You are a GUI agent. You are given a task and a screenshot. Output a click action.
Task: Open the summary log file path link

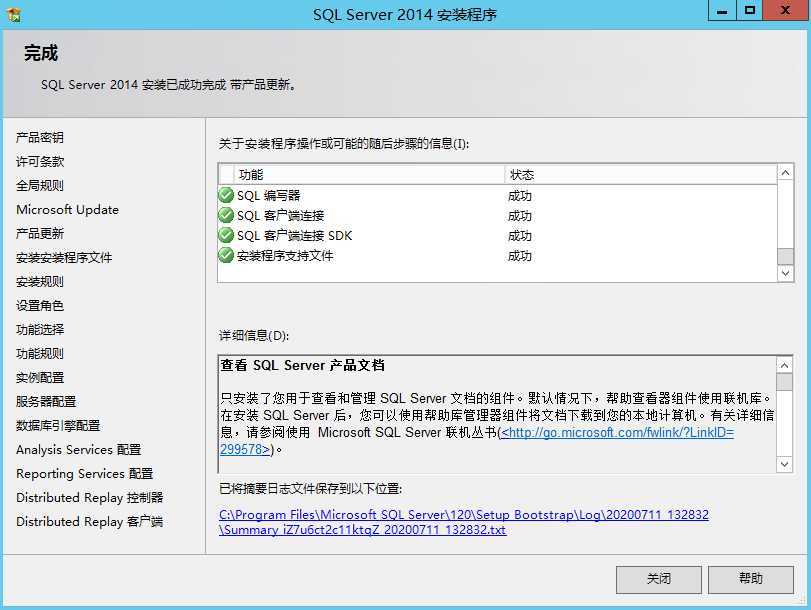464,522
